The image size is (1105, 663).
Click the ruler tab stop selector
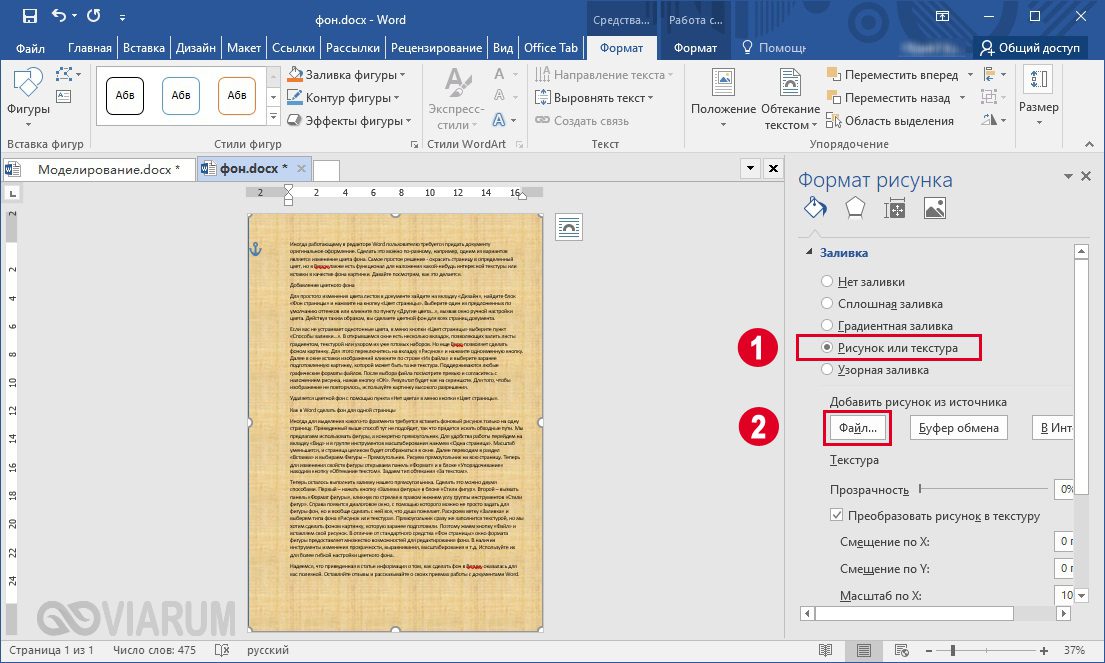click(x=13, y=192)
